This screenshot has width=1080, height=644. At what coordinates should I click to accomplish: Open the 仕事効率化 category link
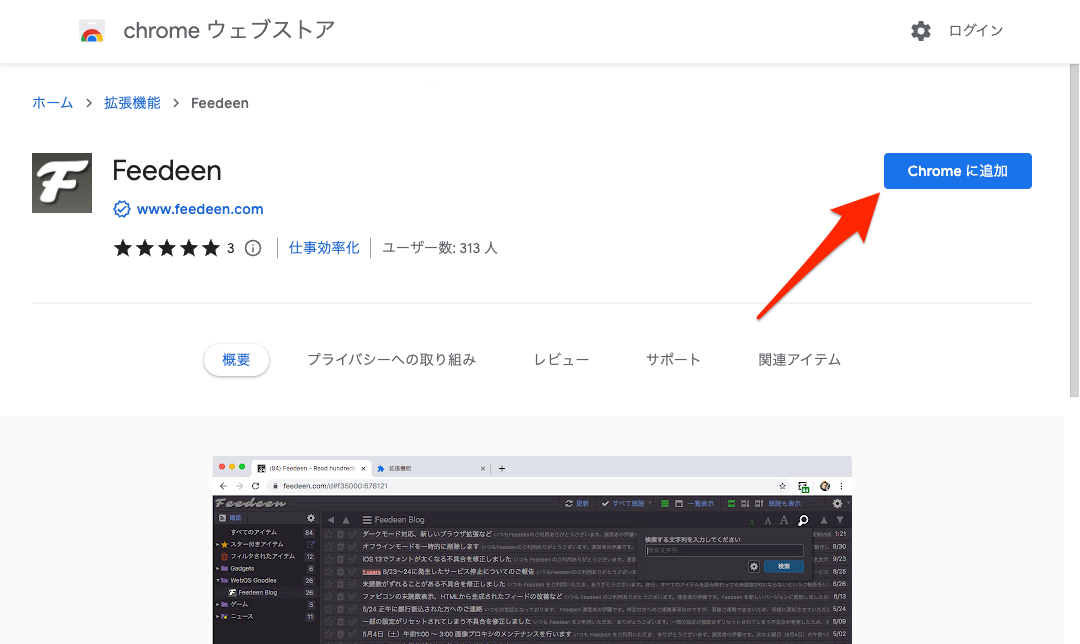tap(324, 248)
